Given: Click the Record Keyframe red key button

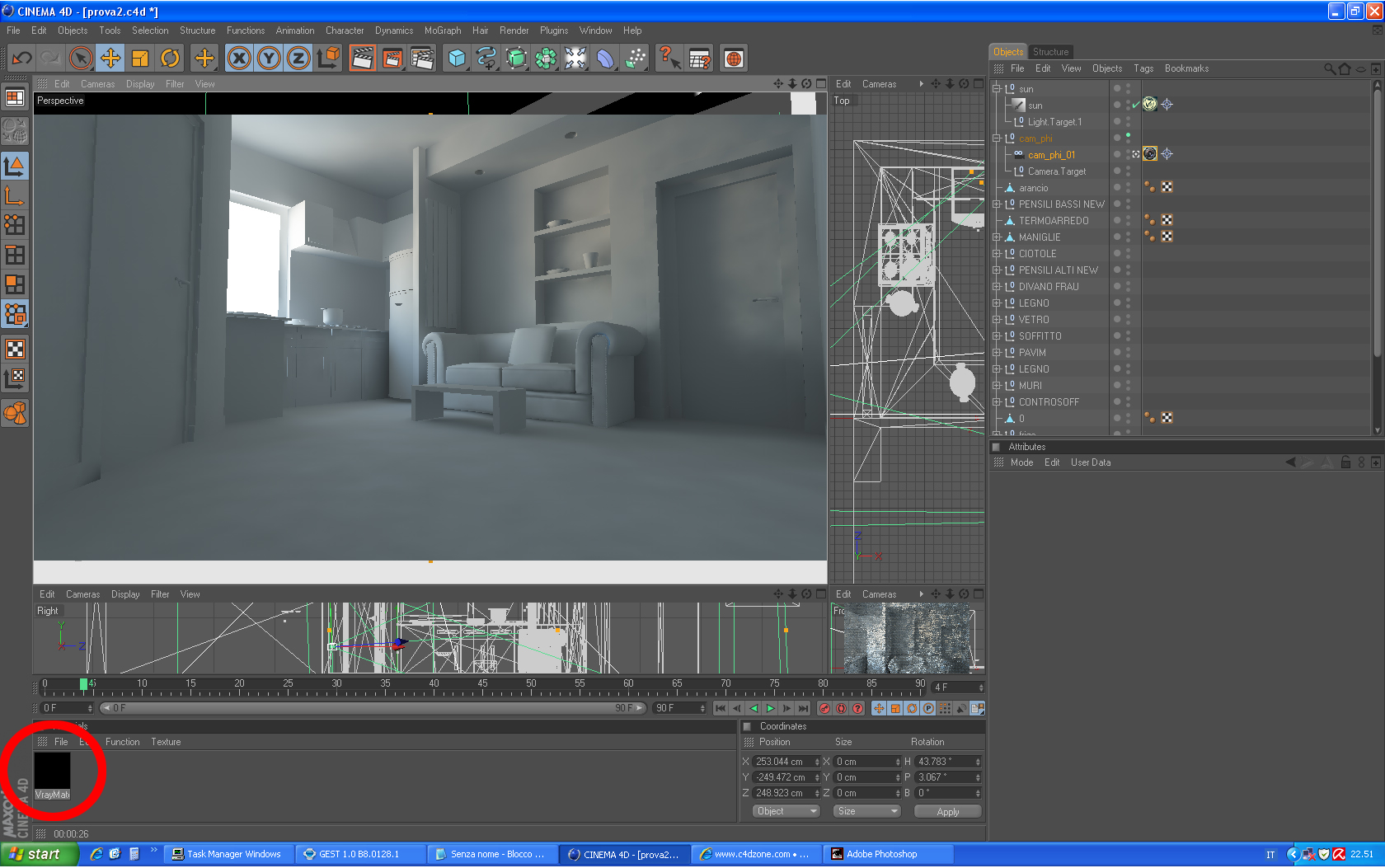Looking at the screenshot, I should (824, 708).
